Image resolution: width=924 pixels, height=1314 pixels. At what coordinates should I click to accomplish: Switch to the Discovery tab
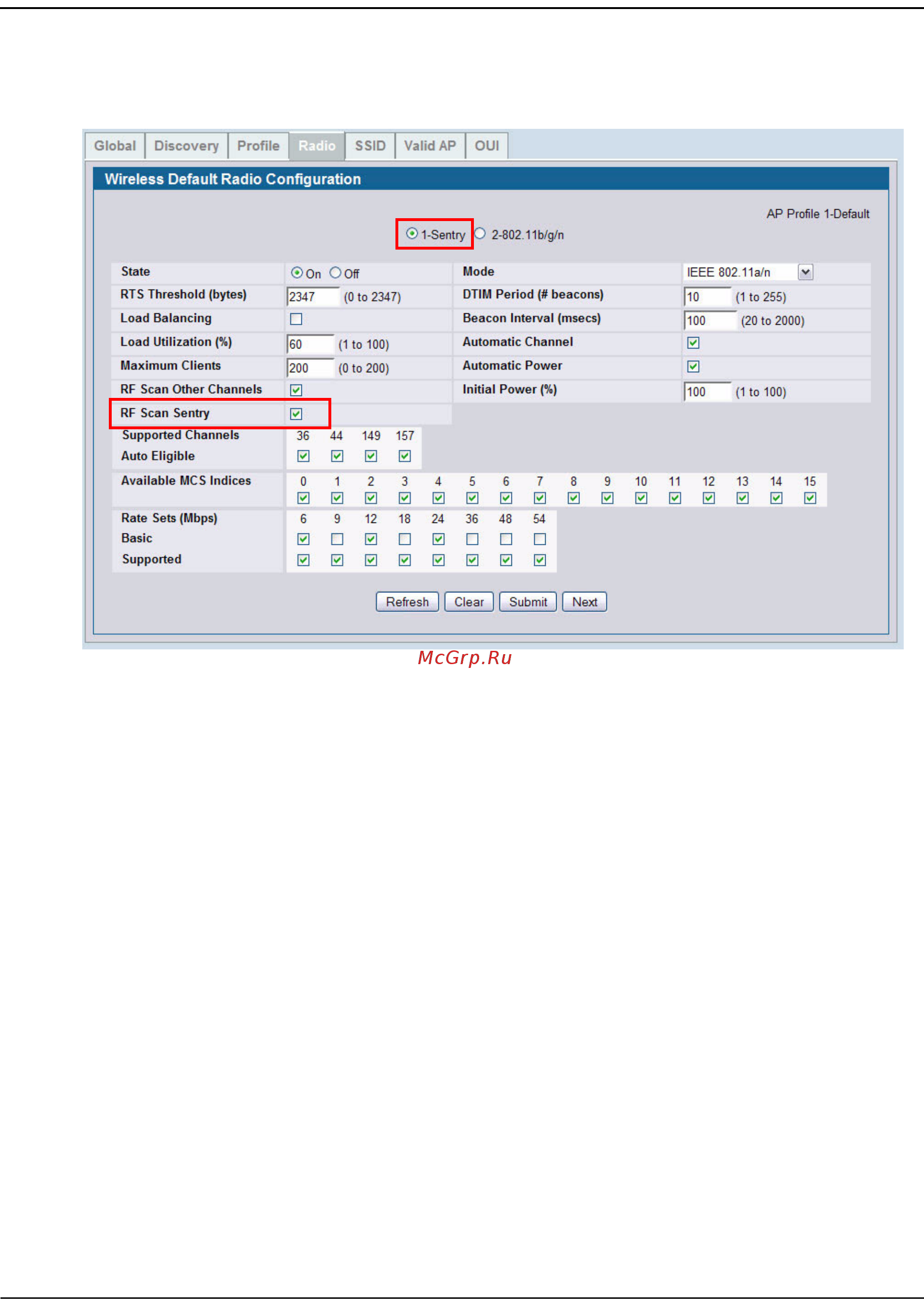click(x=186, y=146)
